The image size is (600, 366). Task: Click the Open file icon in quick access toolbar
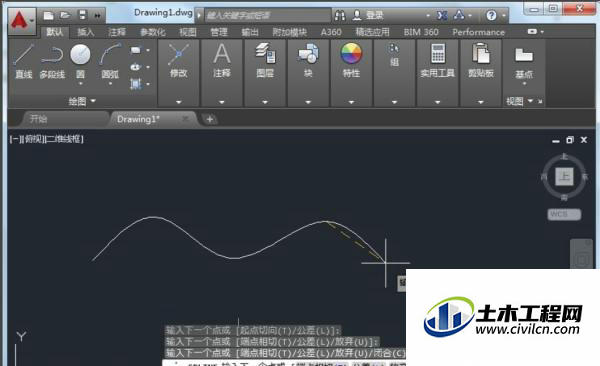click(65, 15)
